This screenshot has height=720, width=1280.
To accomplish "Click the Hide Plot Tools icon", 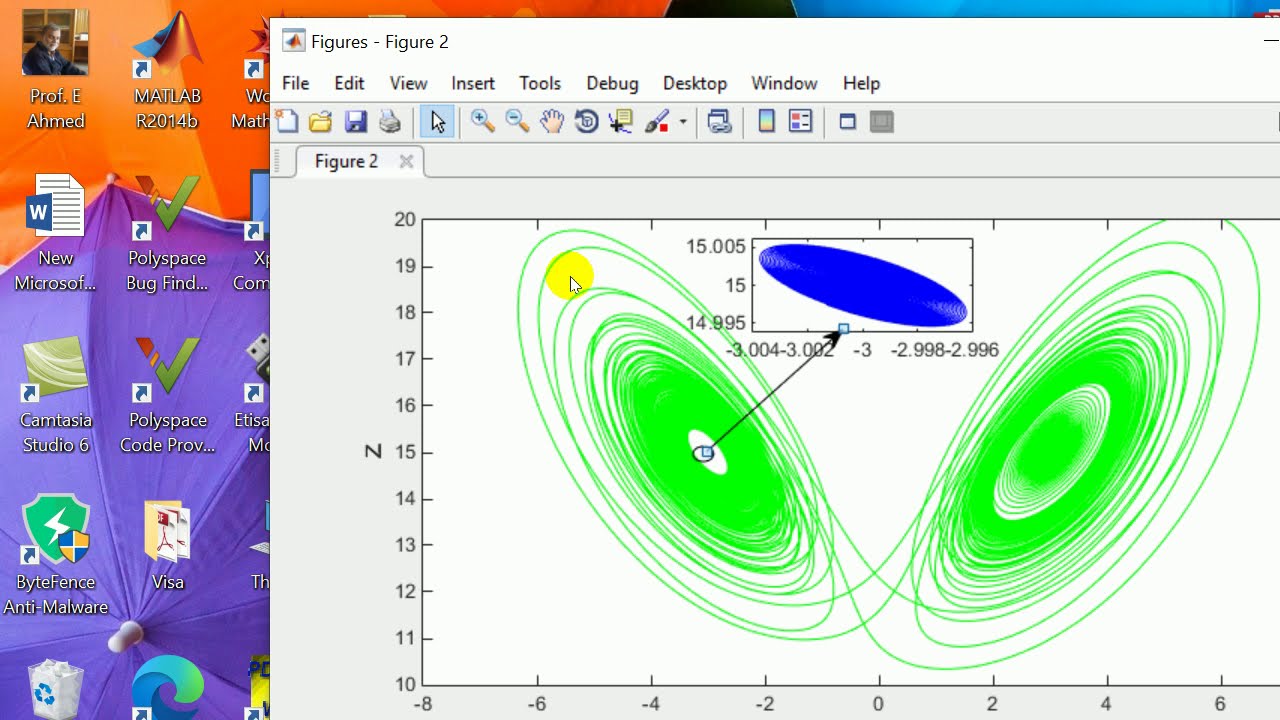I will point(847,122).
